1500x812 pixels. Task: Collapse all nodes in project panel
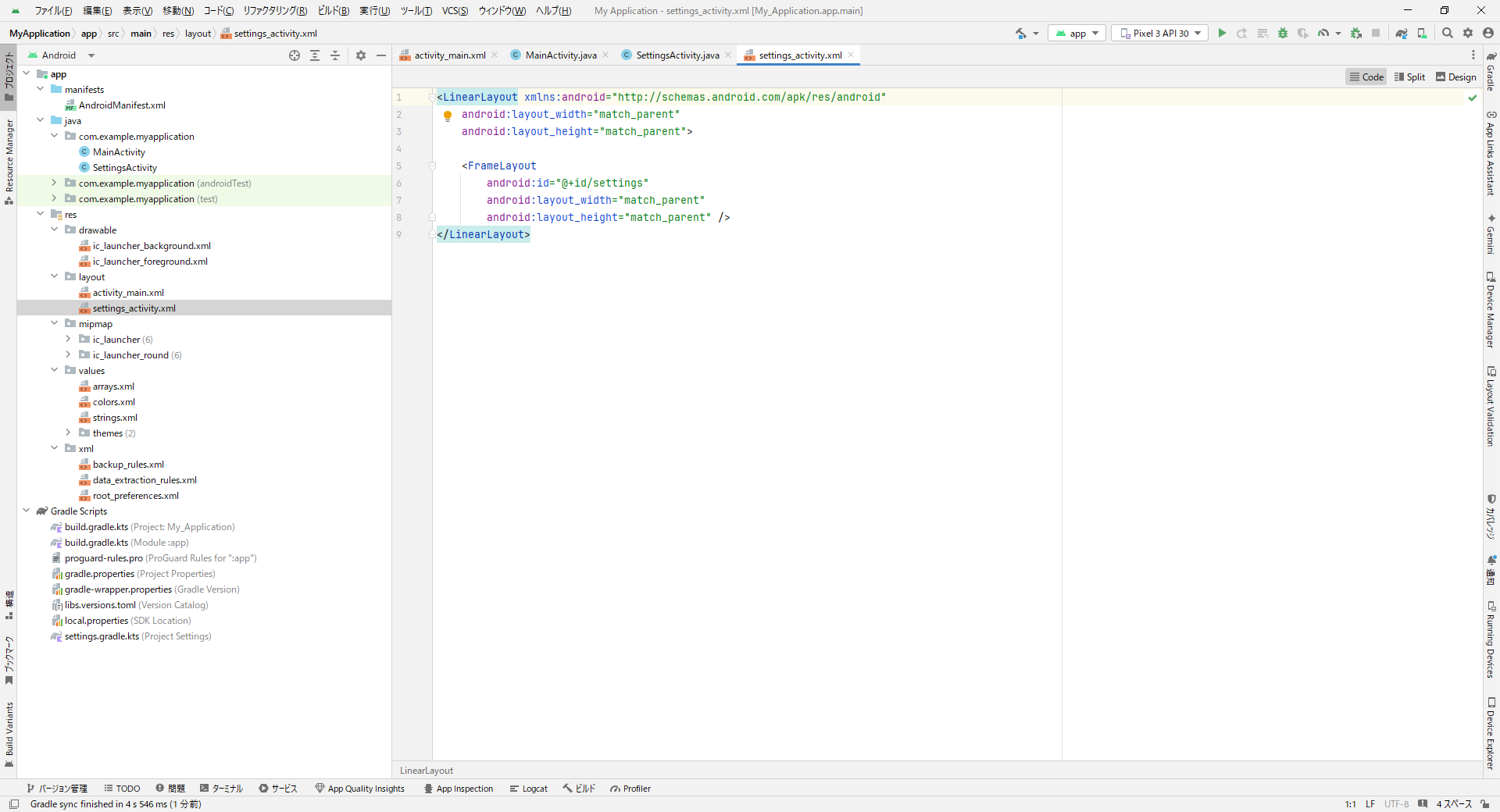(x=335, y=55)
